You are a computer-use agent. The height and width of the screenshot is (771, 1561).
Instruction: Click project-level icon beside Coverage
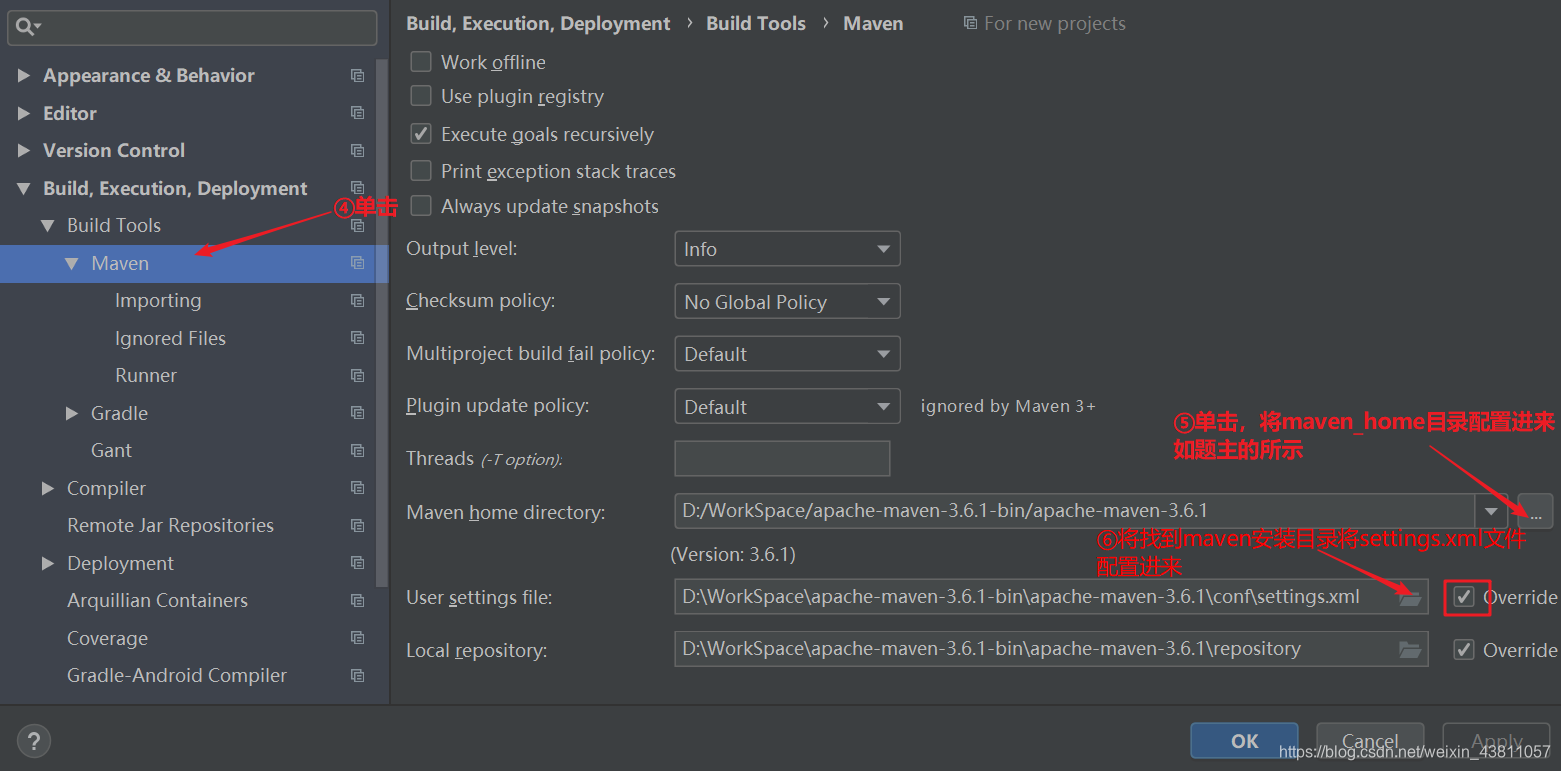(x=357, y=638)
